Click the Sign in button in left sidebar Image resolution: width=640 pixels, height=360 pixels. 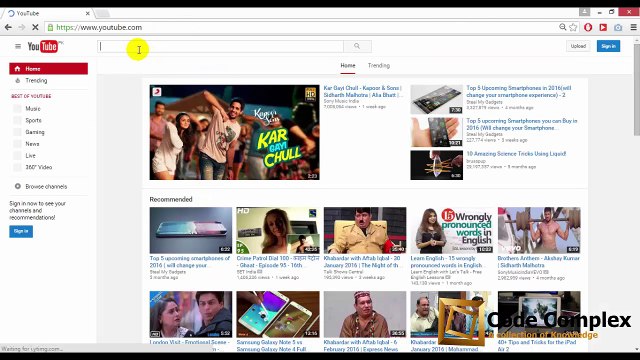pos(21,231)
